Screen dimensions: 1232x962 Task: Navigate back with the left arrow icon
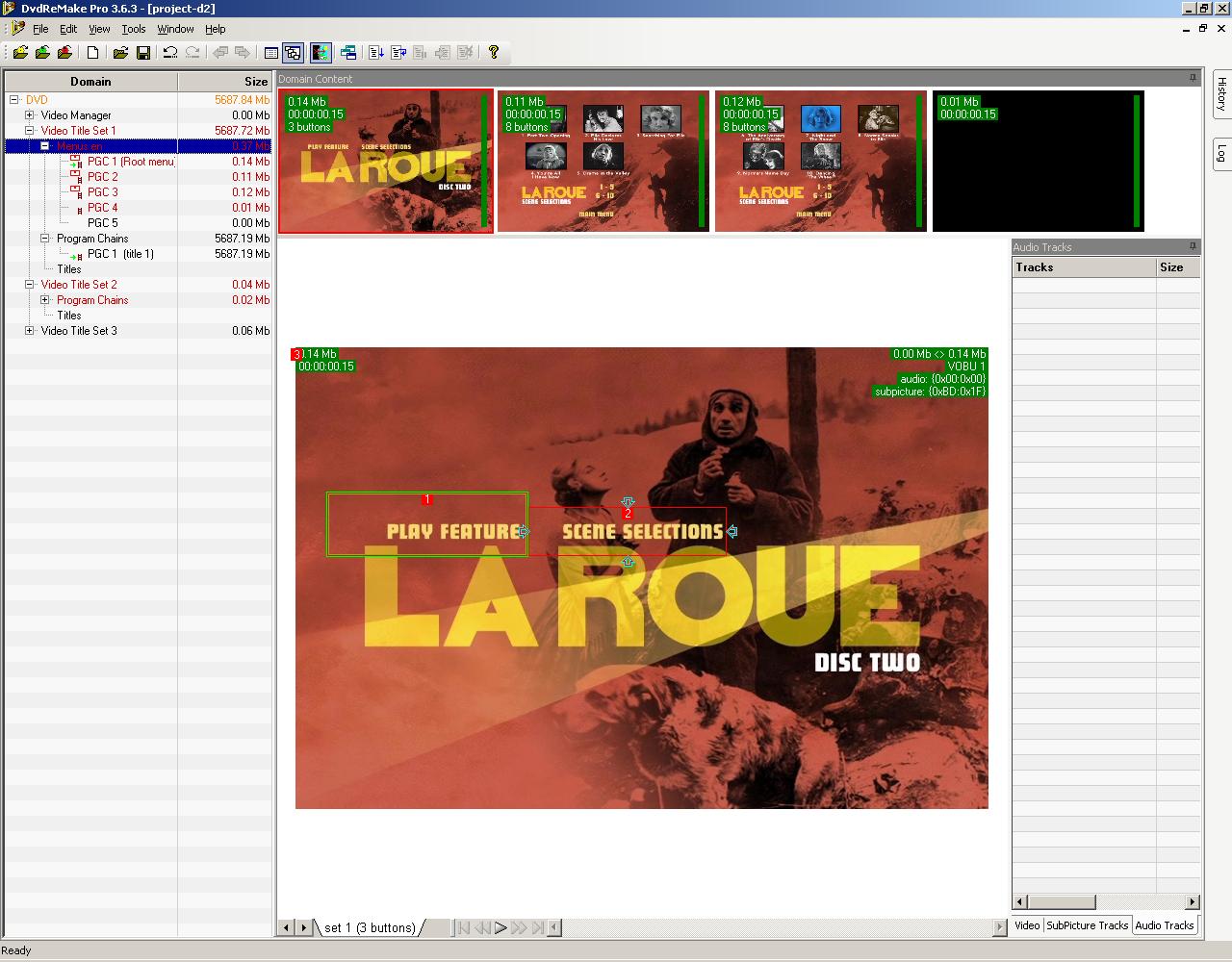[220, 53]
